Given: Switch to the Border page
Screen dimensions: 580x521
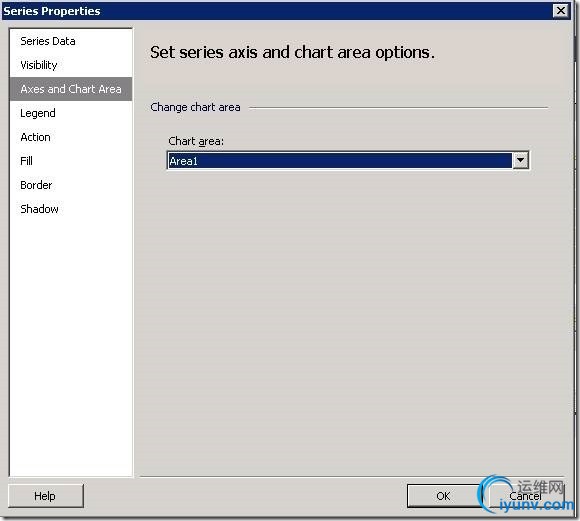Looking at the screenshot, I should tap(70, 185).
